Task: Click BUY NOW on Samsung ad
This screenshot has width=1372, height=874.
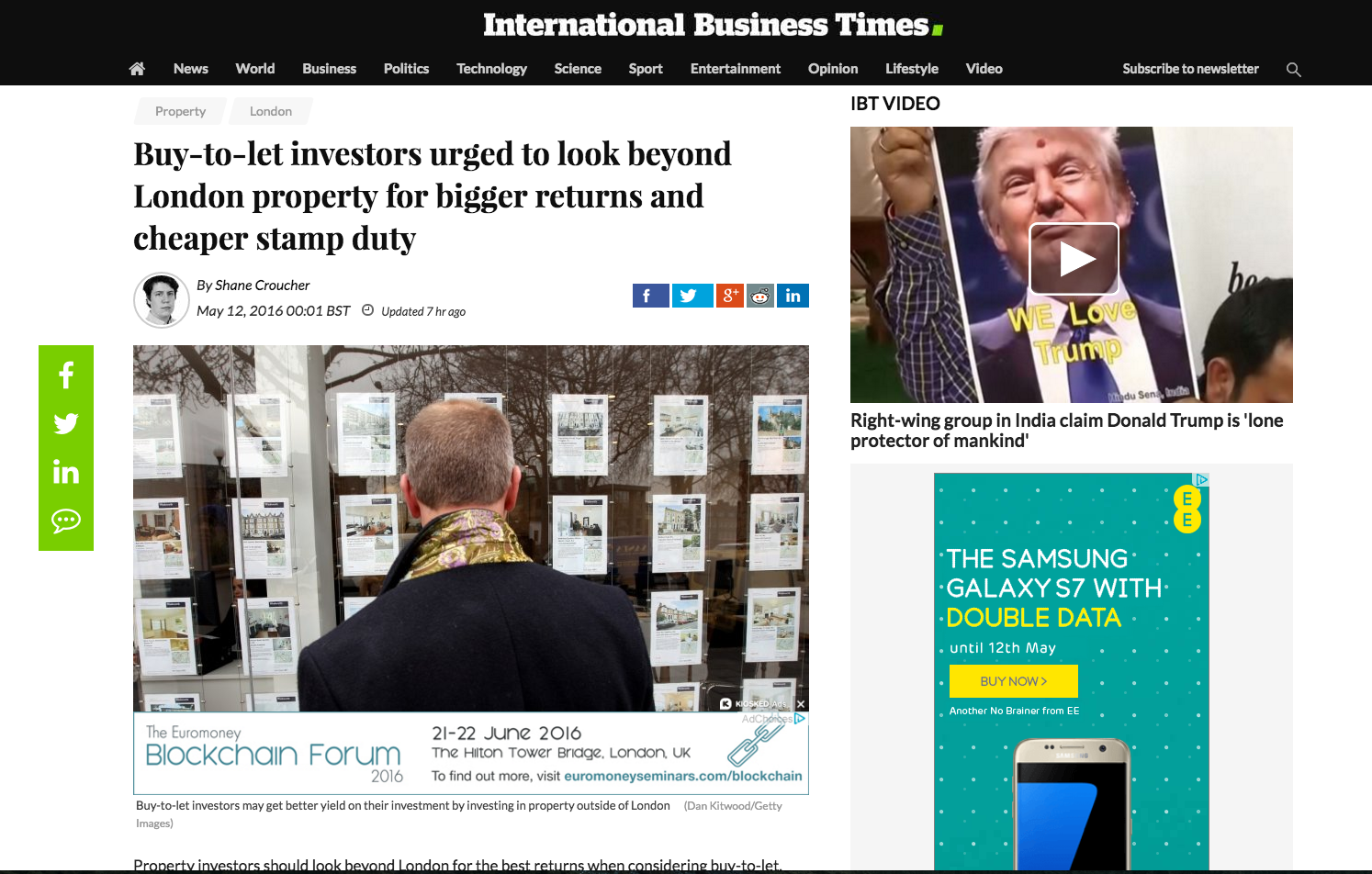Action: tap(1014, 681)
